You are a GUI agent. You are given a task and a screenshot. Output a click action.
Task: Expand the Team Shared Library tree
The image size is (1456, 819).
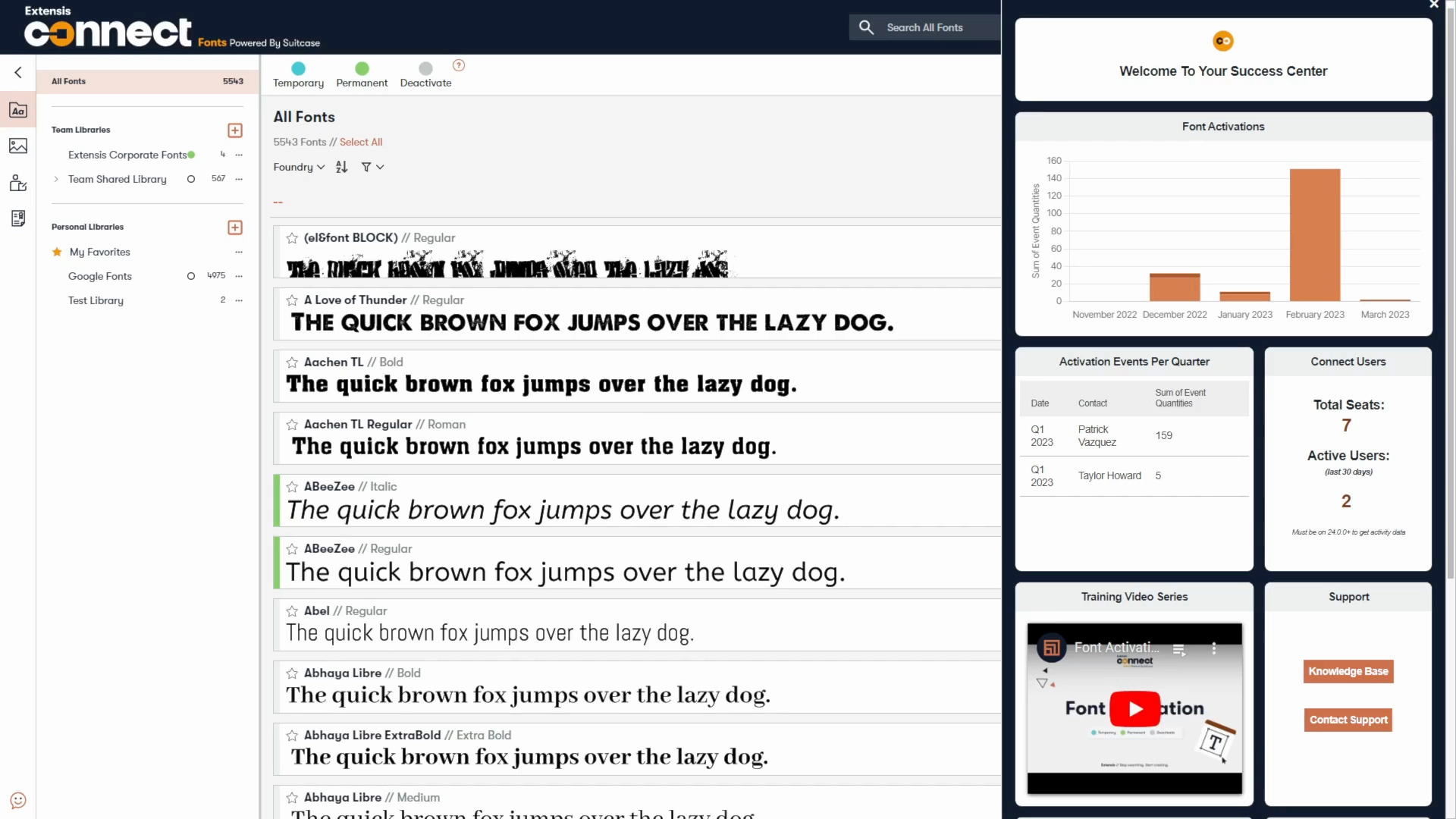(x=56, y=179)
